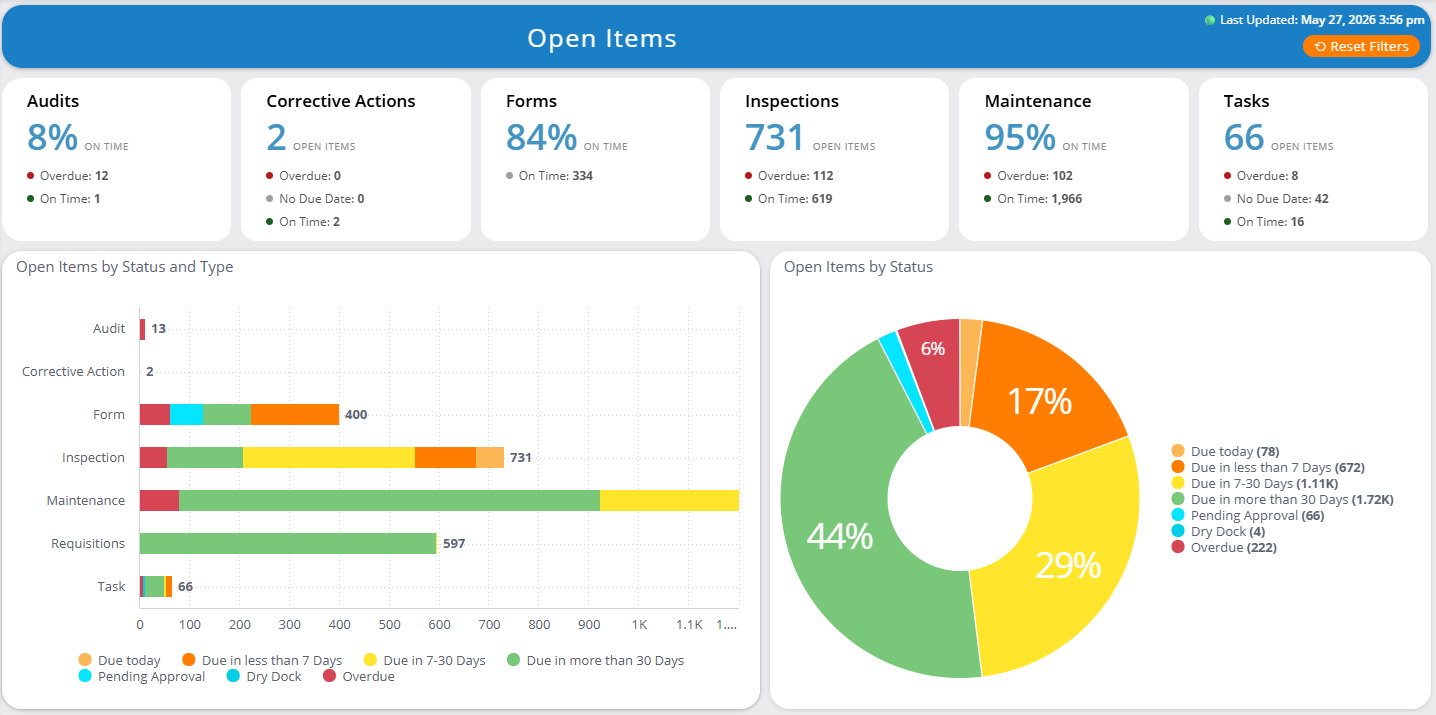Screen dimensions: 1436x715
Task: Click Audits On Time: 1 entry
Action: pyautogui.click(x=64, y=199)
